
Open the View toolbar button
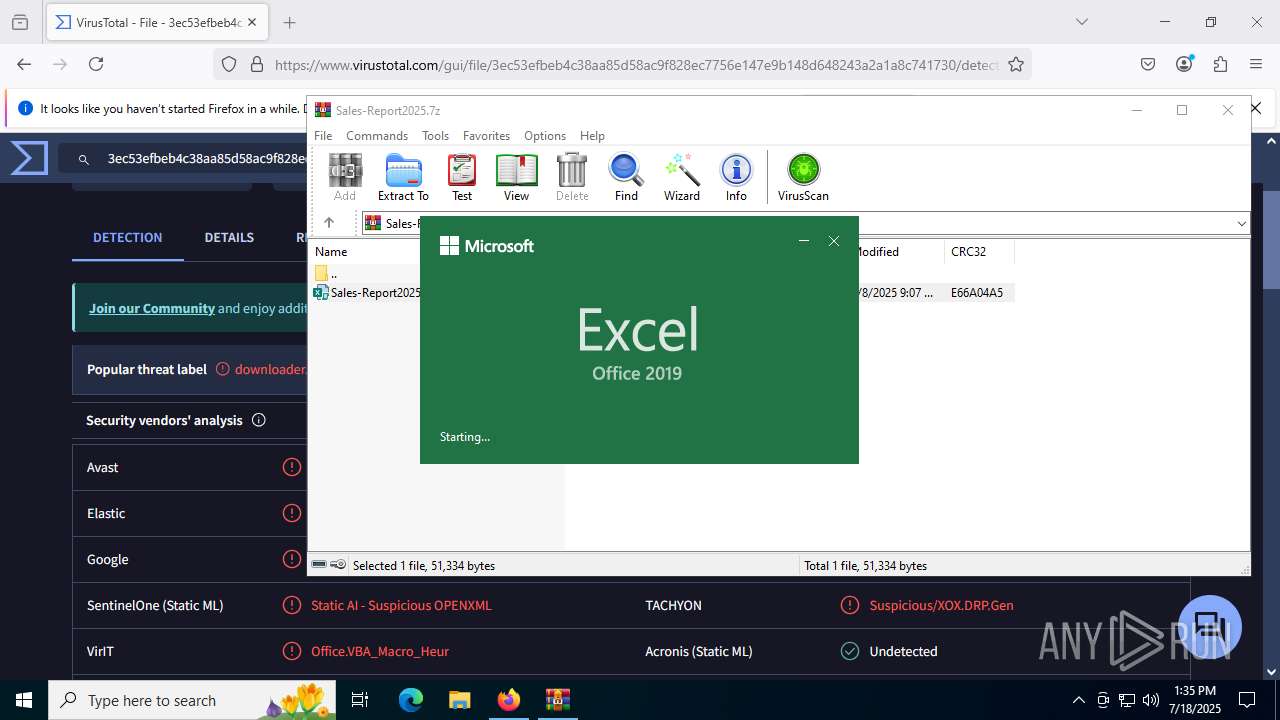tap(516, 178)
